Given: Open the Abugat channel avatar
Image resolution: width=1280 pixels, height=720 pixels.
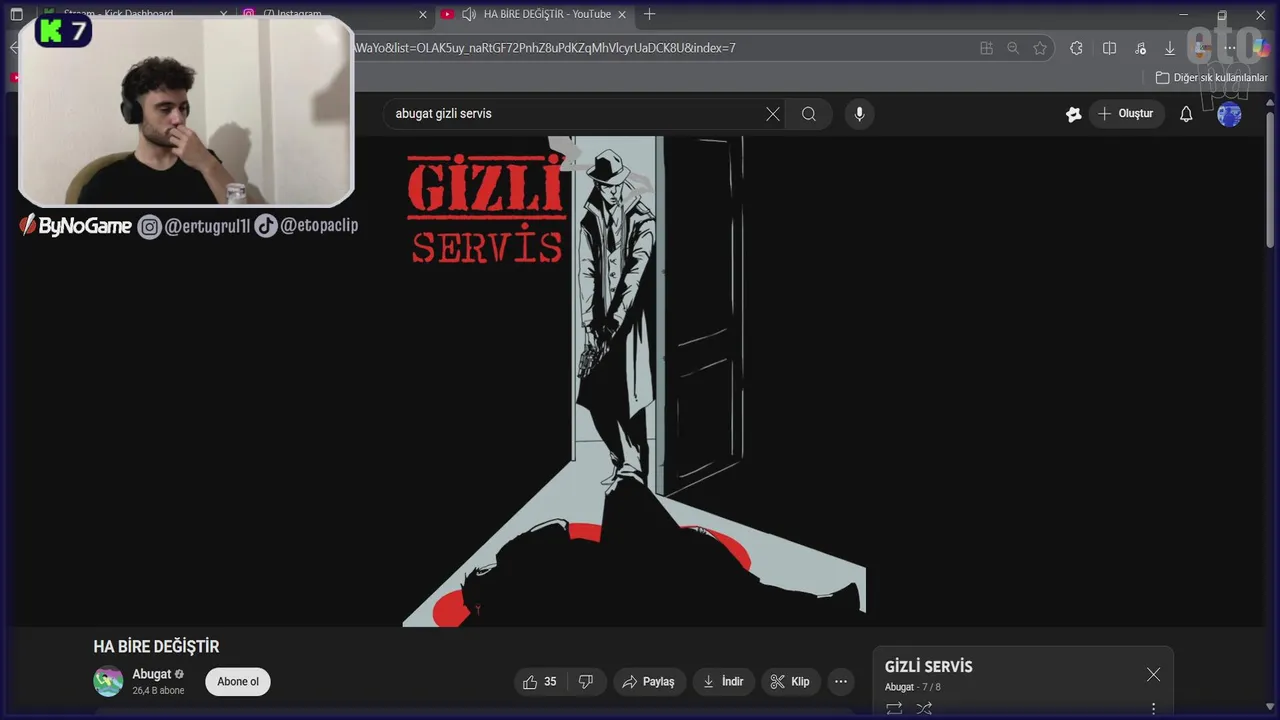Looking at the screenshot, I should (x=108, y=682).
